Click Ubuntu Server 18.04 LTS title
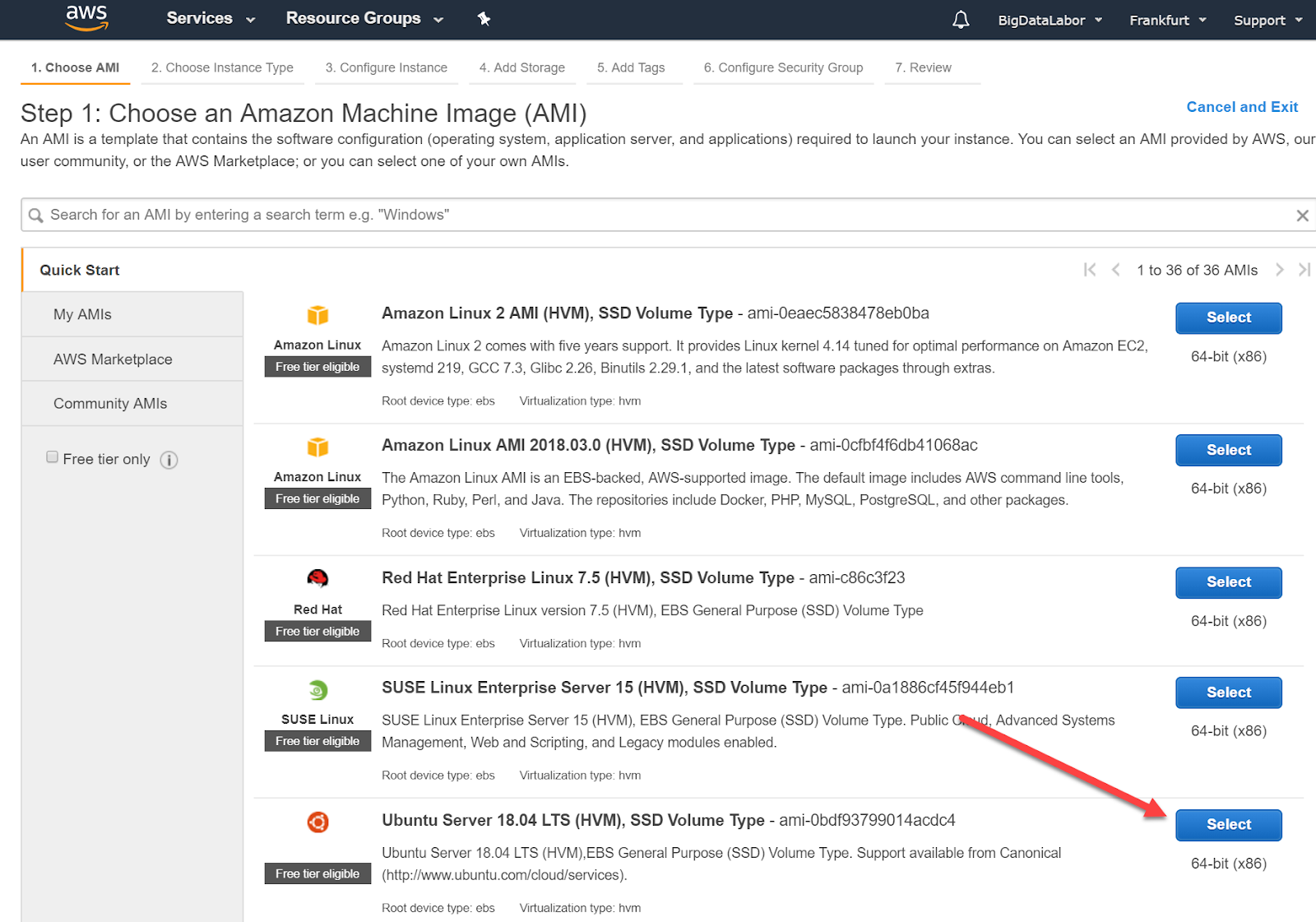 point(573,820)
